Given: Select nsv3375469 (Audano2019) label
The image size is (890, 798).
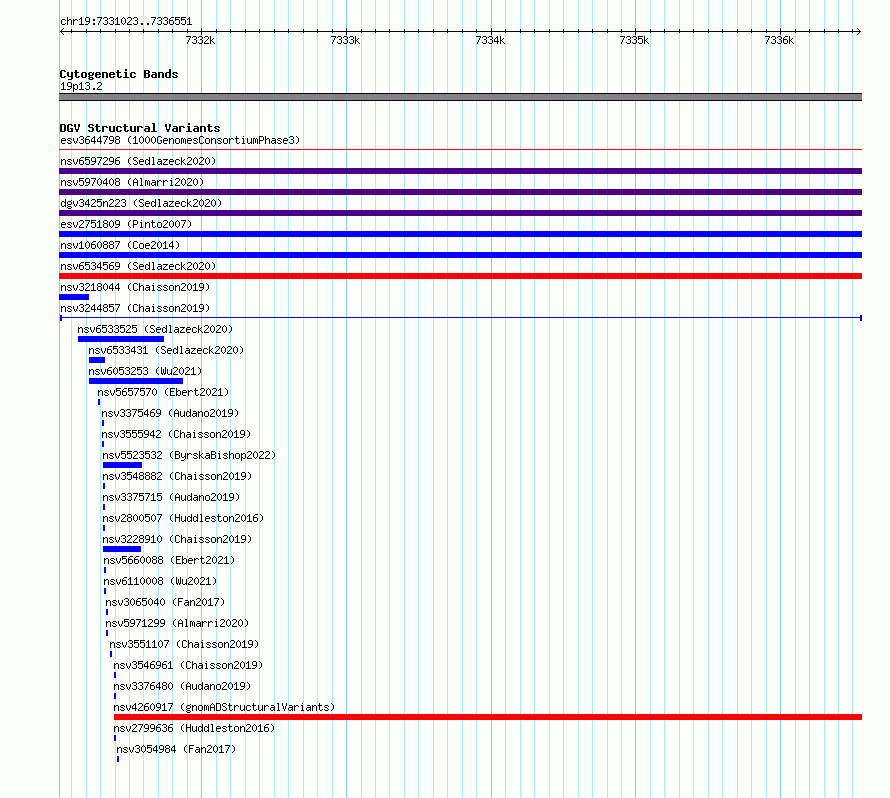Looking at the screenshot, I should pyautogui.click(x=170, y=413).
